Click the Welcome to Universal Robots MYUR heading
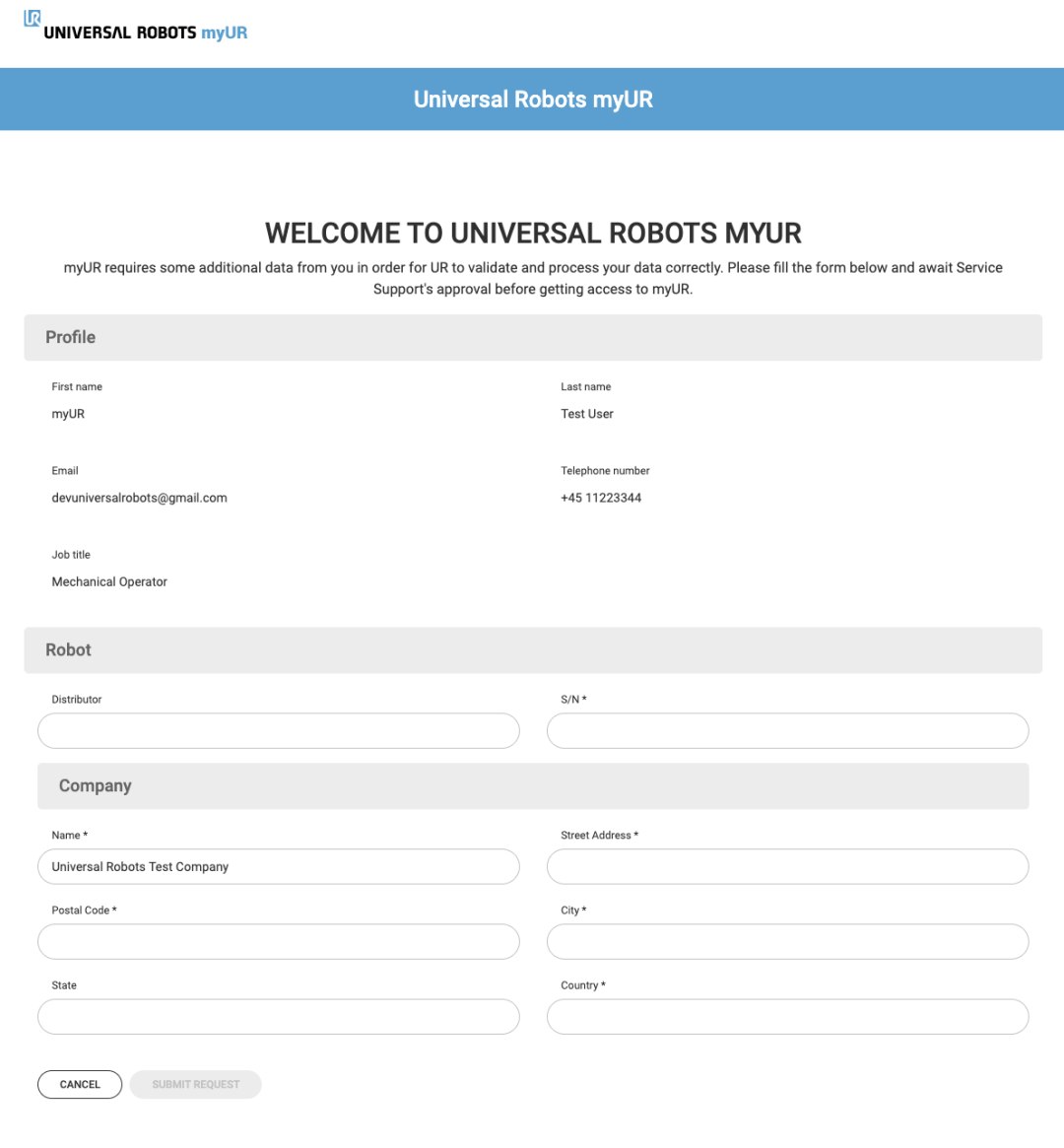This screenshot has width=1064, height=1148. tap(533, 234)
